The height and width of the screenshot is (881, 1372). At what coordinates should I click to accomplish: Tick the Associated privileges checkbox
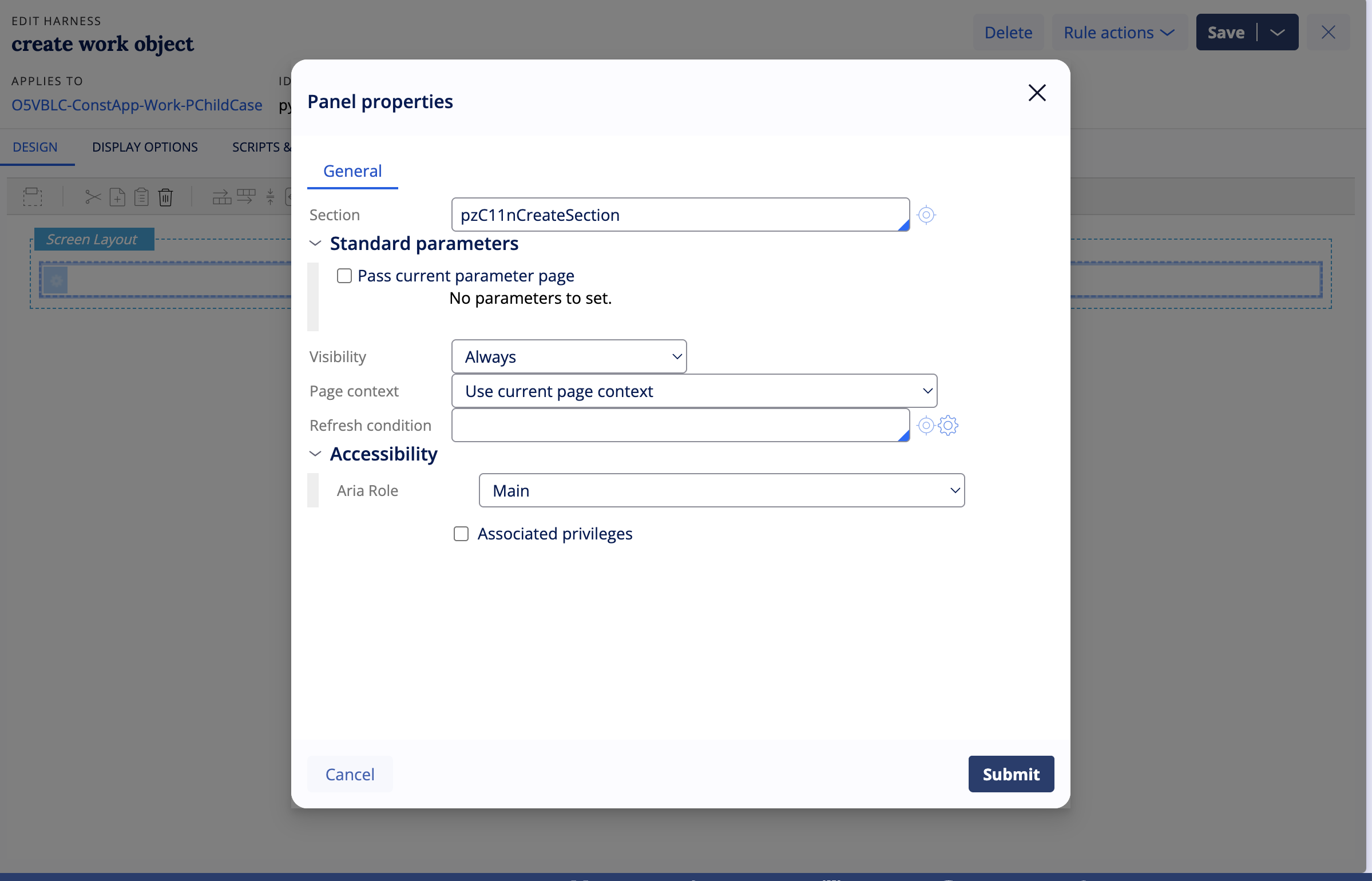(x=461, y=534)
